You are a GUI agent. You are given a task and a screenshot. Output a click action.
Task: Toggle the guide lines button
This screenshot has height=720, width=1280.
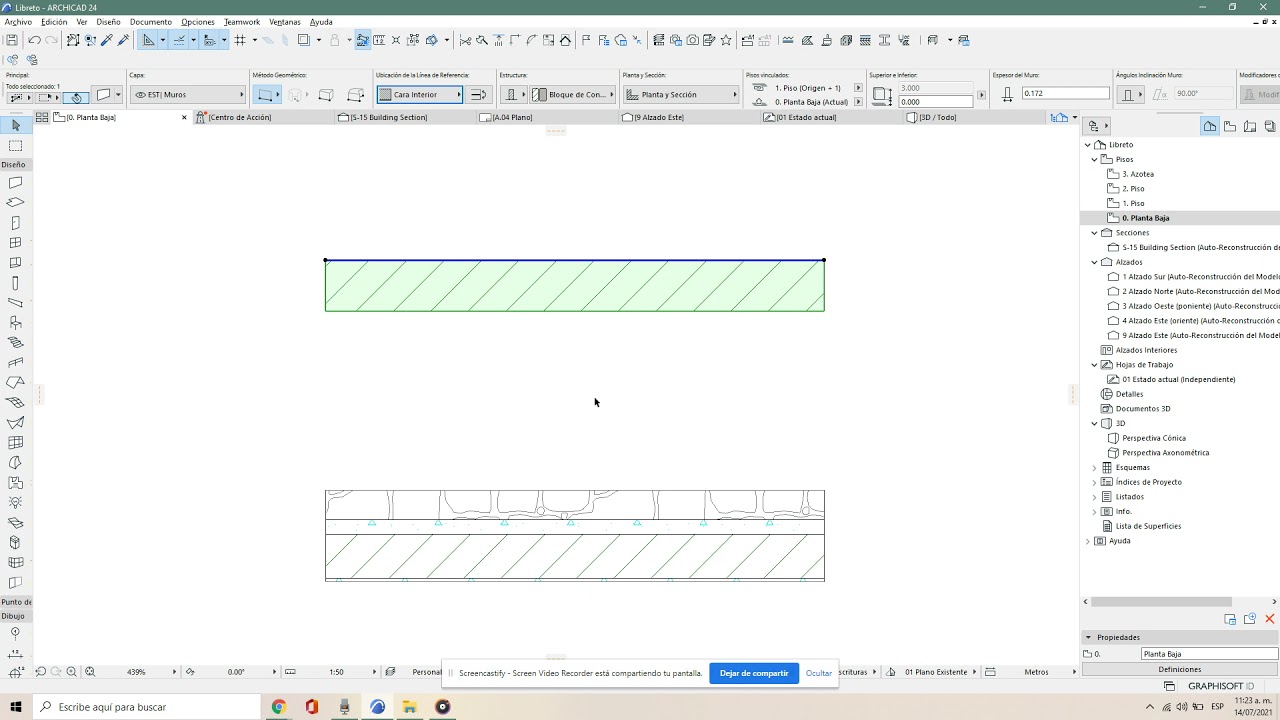[149, 40]
